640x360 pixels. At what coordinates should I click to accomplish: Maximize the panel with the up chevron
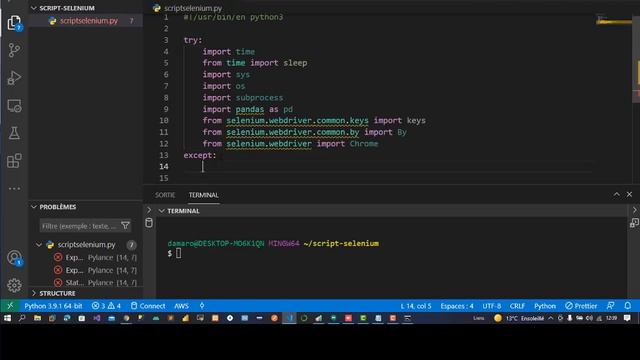point(616,195)
